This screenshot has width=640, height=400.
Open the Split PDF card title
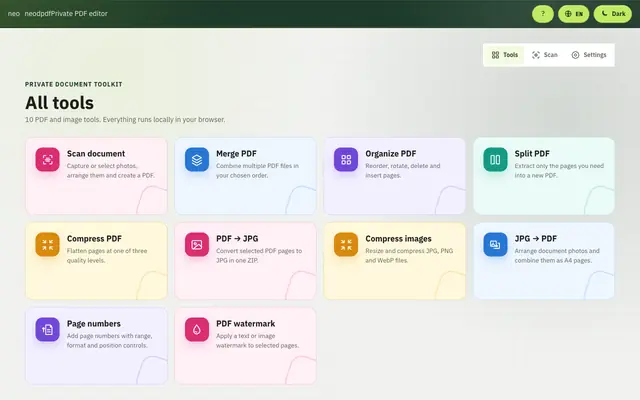pos(532,153)
